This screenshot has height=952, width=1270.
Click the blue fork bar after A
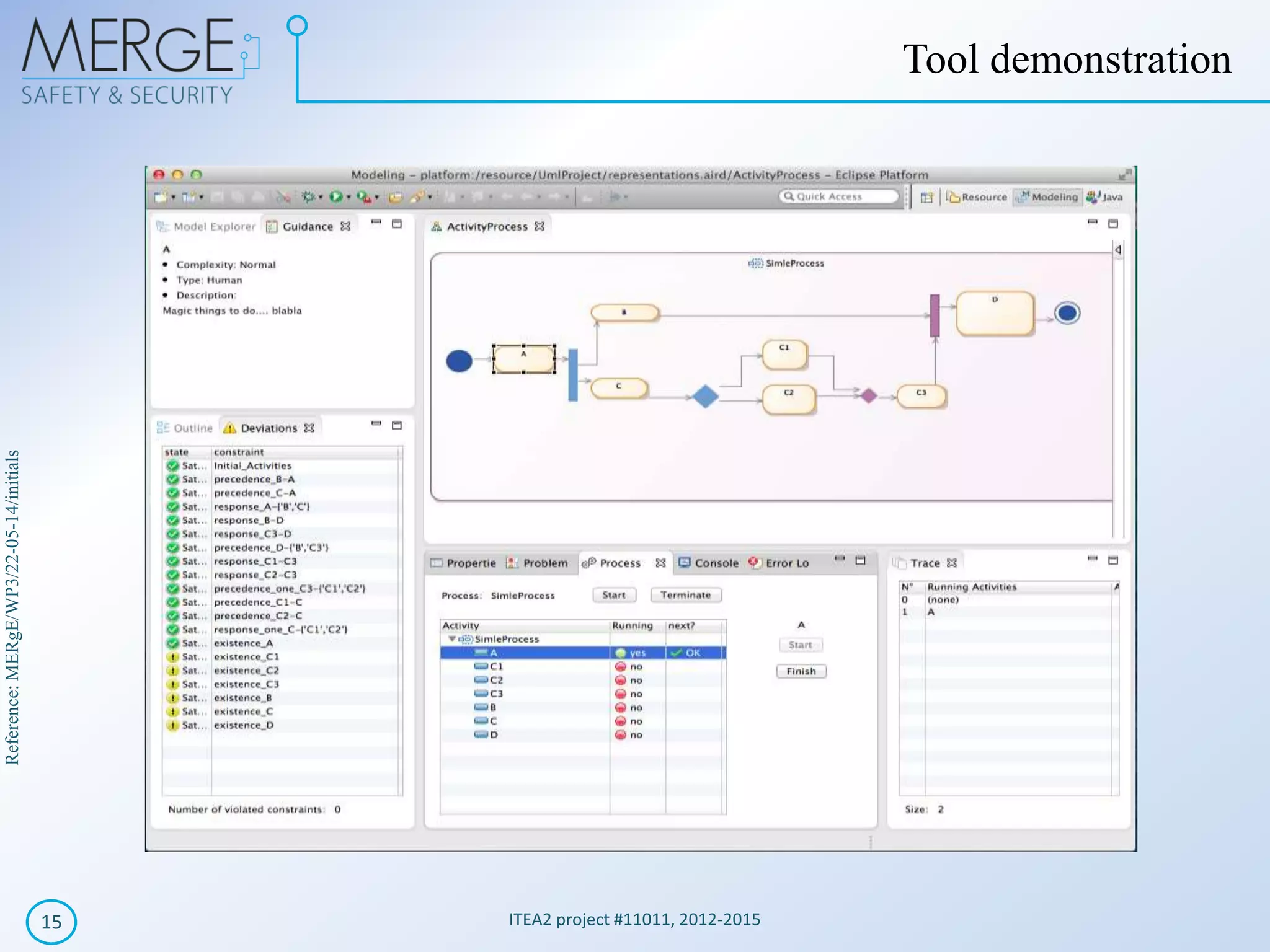click(x=573, y=375)
